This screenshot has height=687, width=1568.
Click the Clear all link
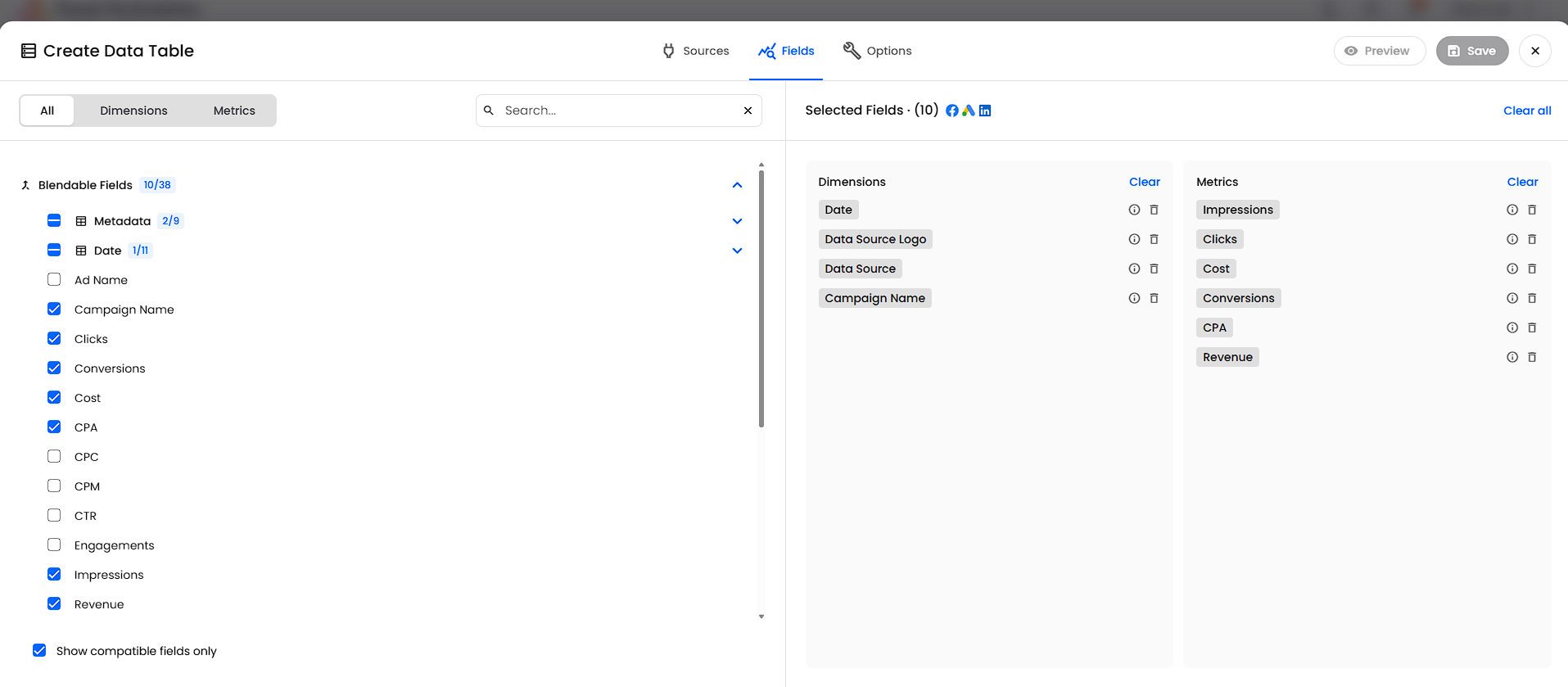(1526, 111)
